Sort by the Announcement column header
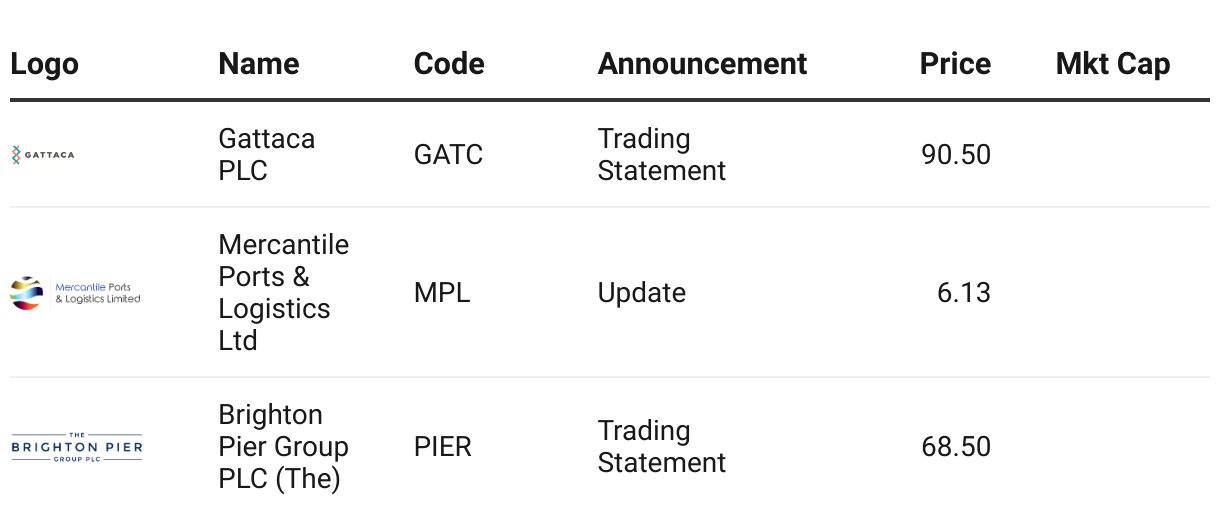 (702, 64)
